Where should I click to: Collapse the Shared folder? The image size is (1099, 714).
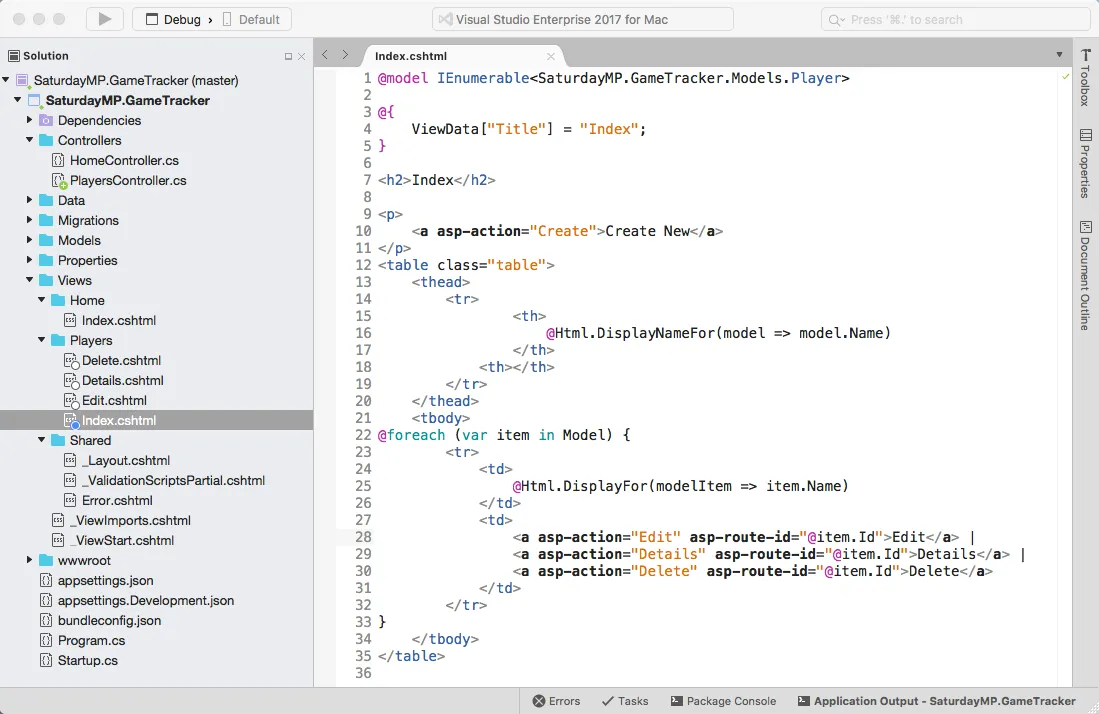pyautogui.click(x=41, y=440)
